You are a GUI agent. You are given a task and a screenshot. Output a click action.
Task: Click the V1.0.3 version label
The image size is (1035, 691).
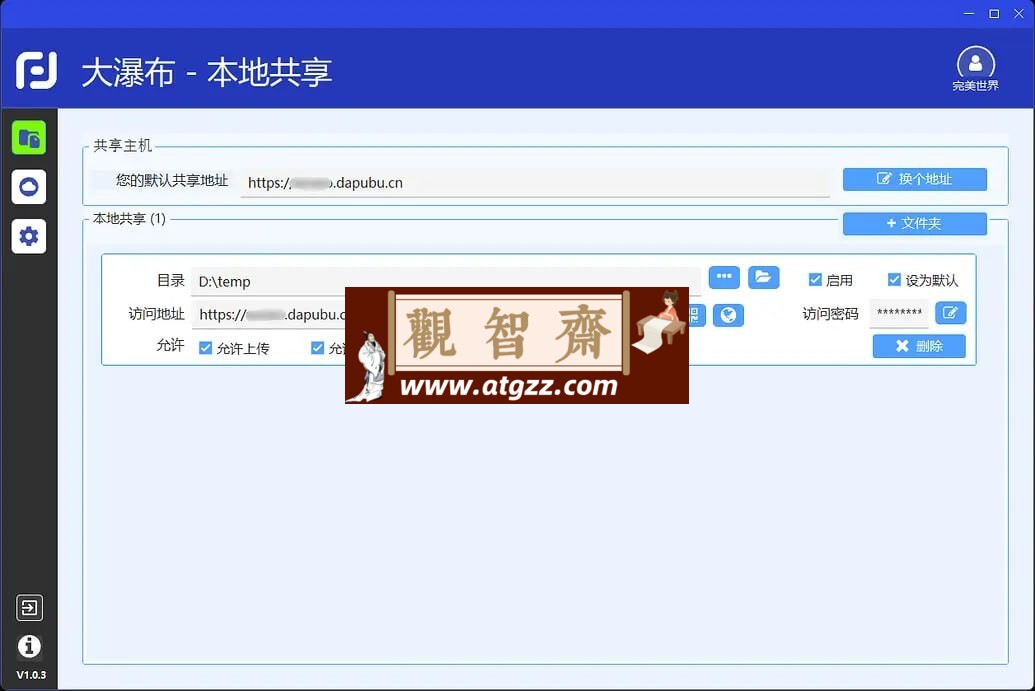(x=31, y=675)
